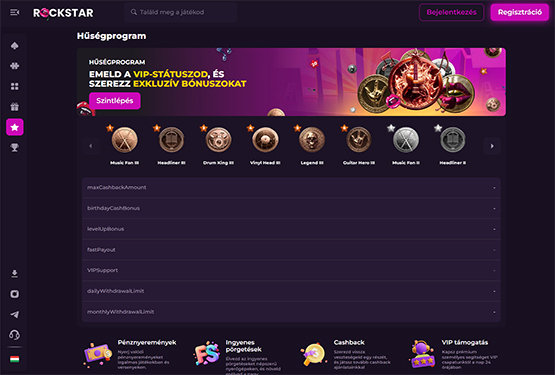Click the Pénznyeremények money icon
Image resolution: width=555 pixels, height=375 pixels.
coord(98,354)
